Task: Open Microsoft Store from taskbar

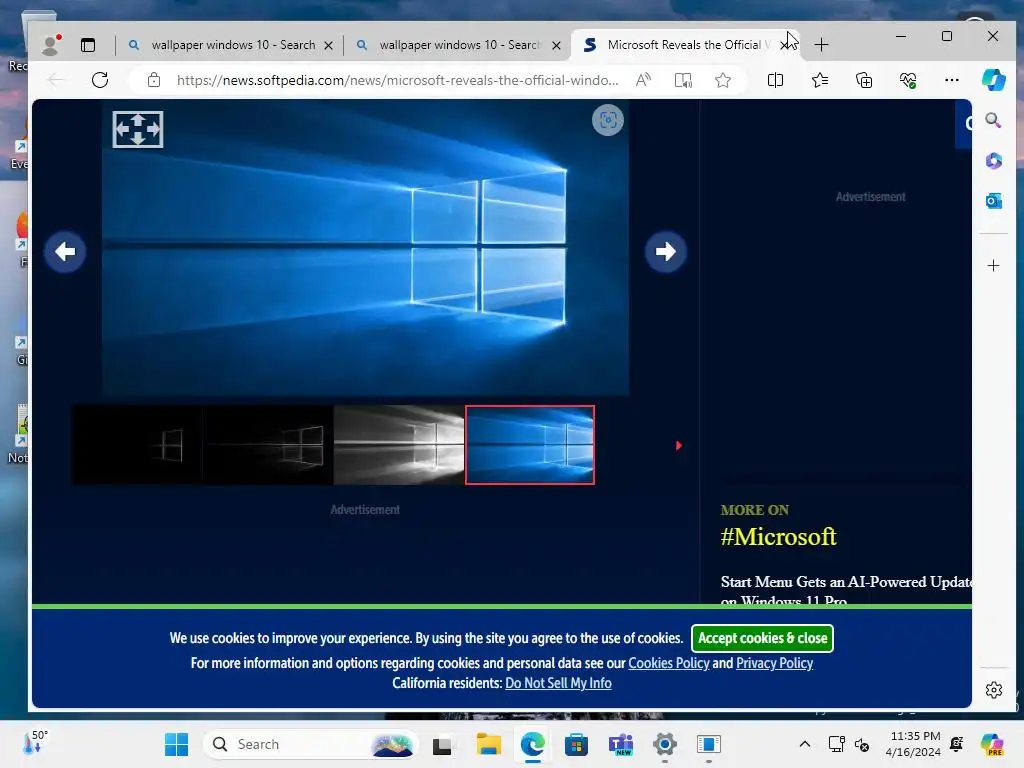Action: tap(576, 744)
